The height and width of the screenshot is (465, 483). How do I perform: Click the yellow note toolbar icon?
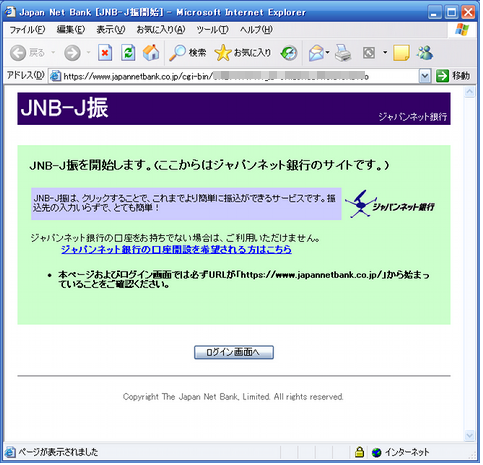(x=401, y=53)
